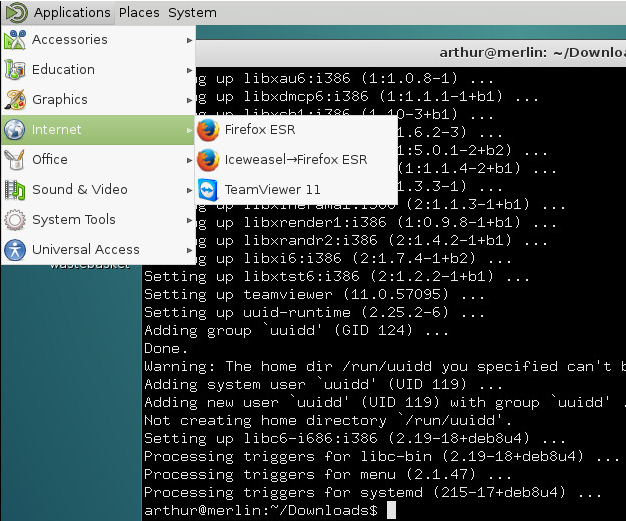Select the Accessories category label
This screenshot has width=626, height=521.
(70, 40)
